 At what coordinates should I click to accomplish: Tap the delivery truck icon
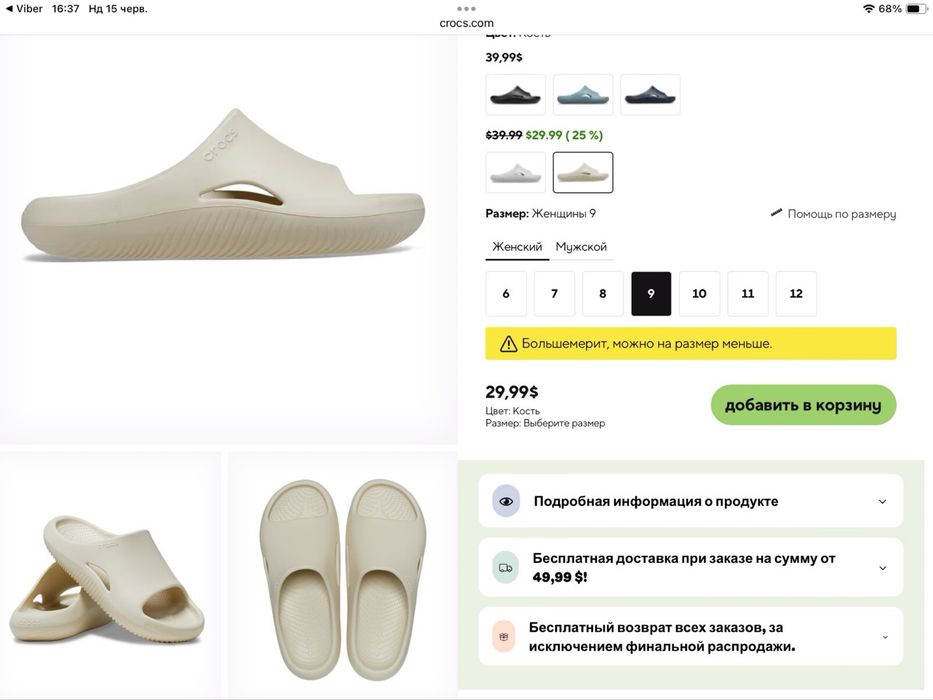(506, 568)
